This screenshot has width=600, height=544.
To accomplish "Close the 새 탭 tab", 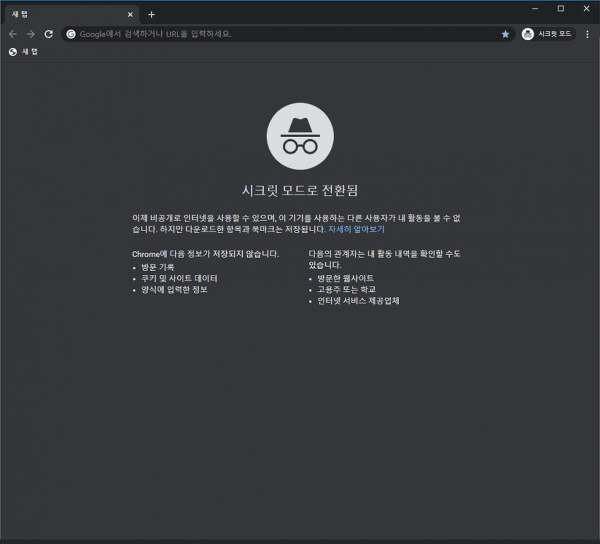I will 130,15.
